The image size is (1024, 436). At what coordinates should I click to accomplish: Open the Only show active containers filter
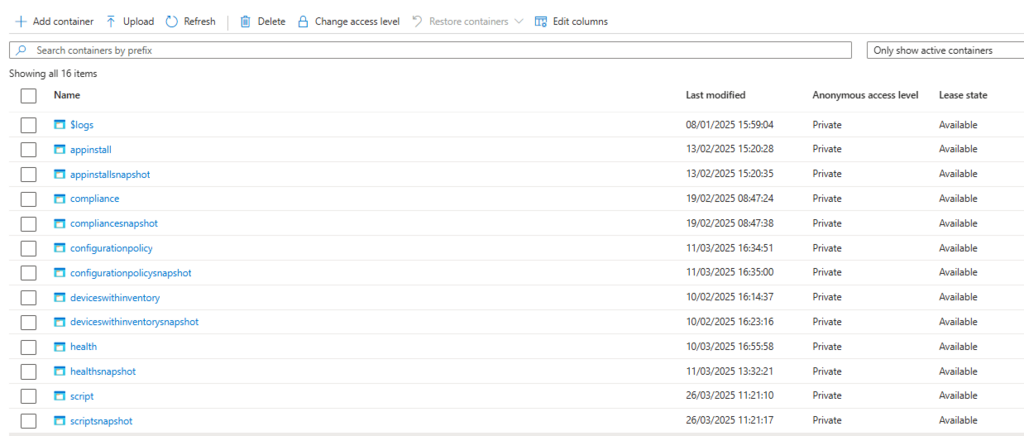coord(944,50)
